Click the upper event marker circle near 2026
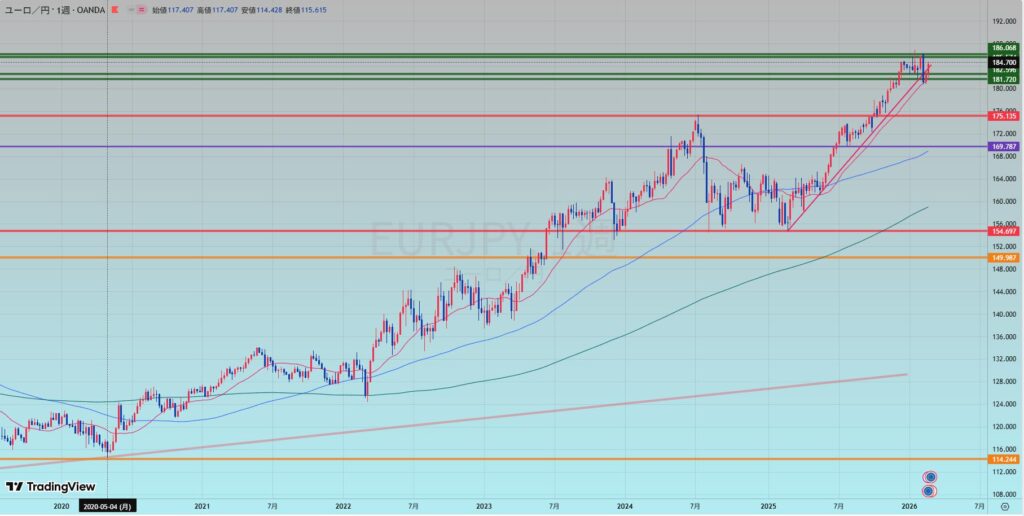 click(x=930, y=478)
